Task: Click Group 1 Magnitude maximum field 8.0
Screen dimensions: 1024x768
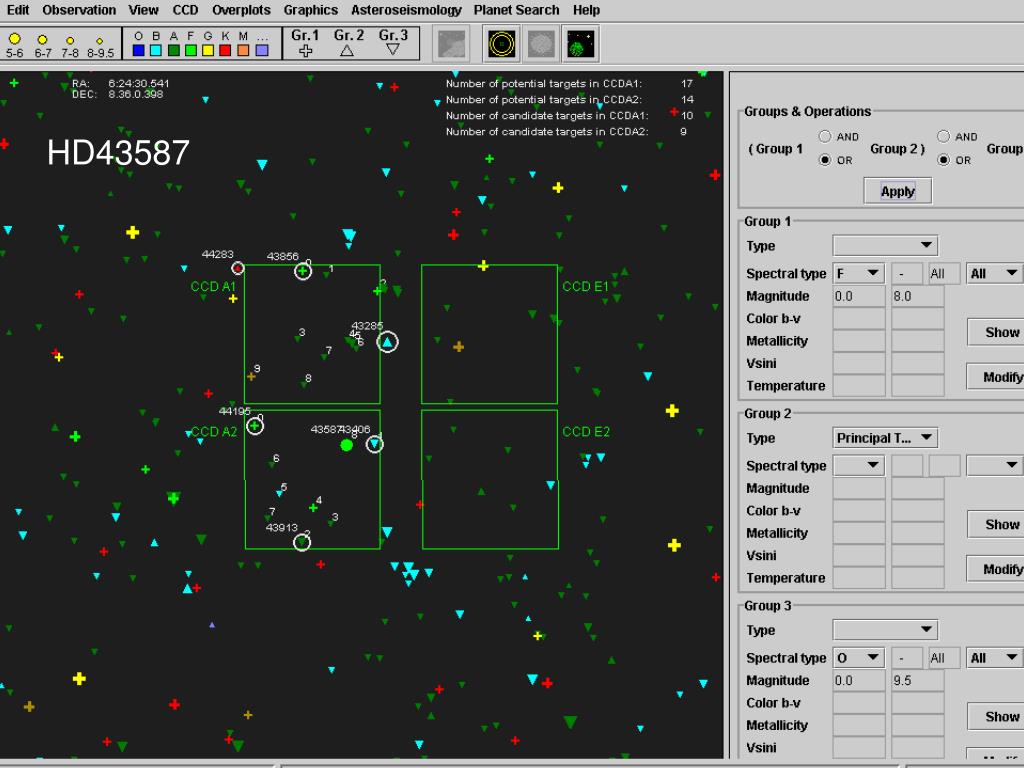Action: pos(918,296)
